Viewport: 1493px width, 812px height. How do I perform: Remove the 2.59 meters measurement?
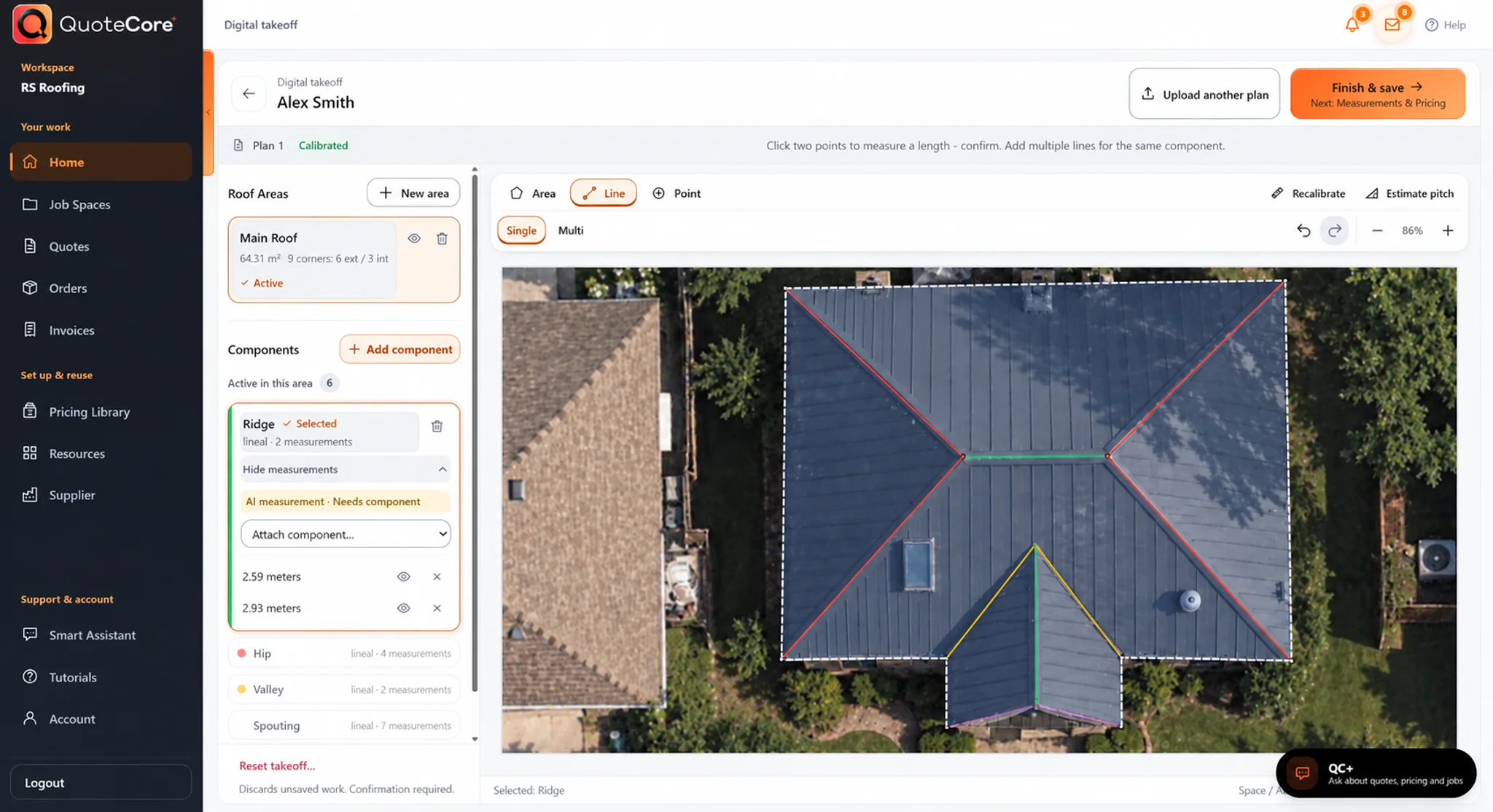point(437,577)
